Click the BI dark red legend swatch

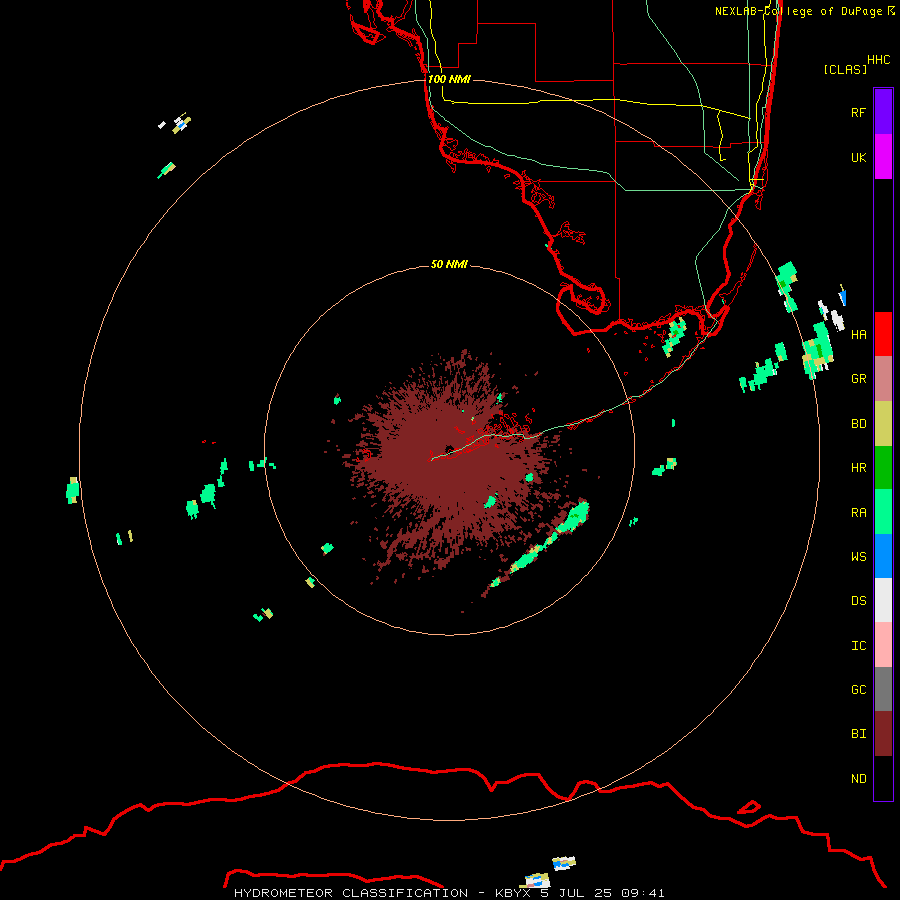tap(883, 734)
